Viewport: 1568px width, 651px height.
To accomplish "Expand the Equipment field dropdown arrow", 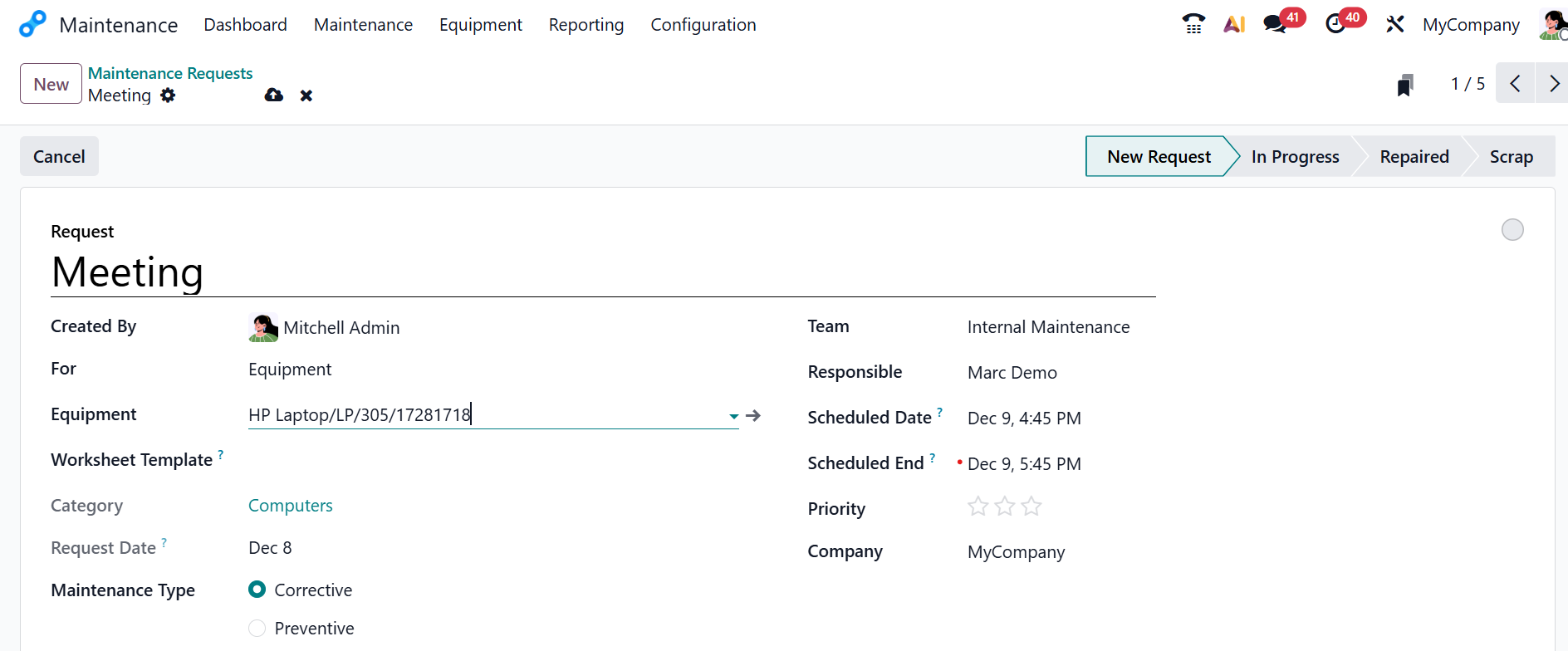I will [733, 416].
